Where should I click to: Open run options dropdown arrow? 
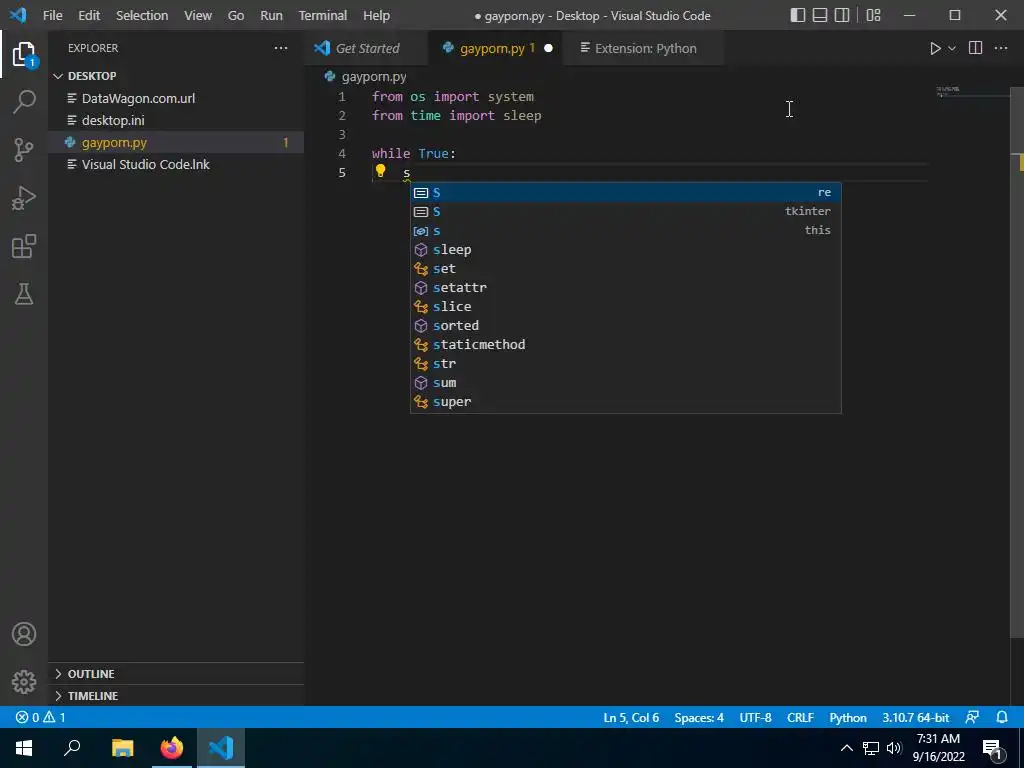click(952, 48)
